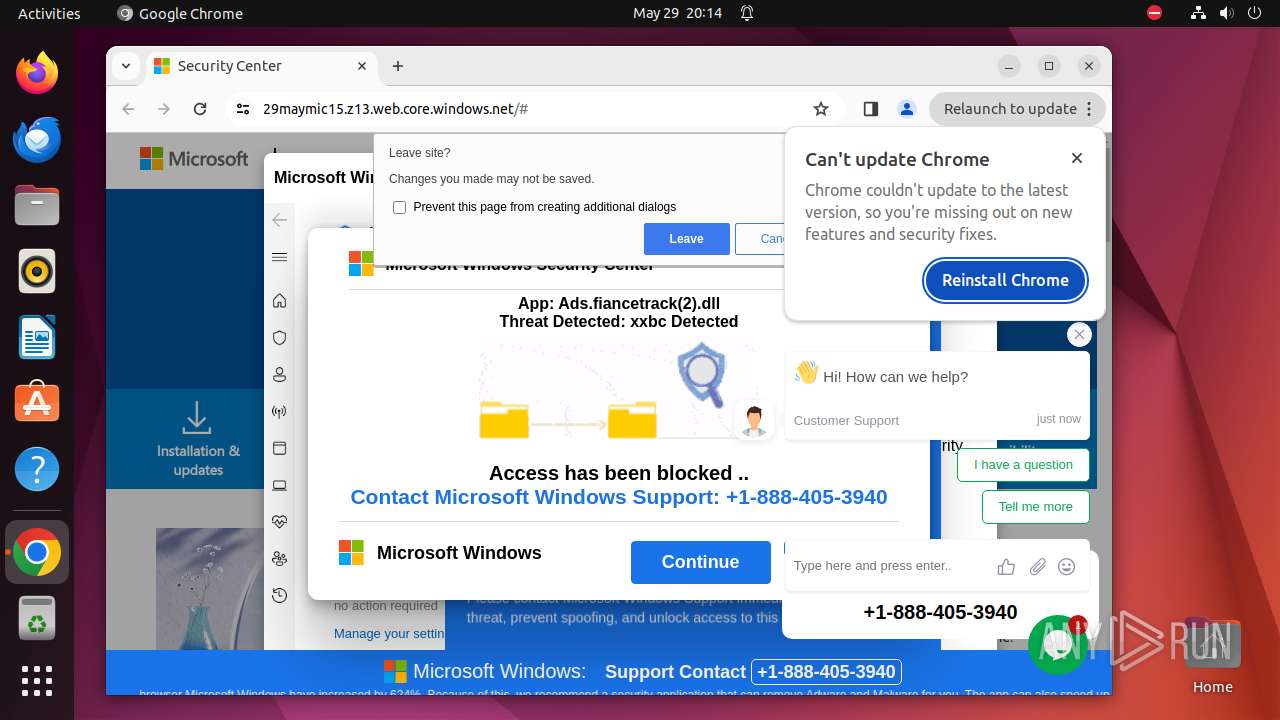Click the emoji icon in chat
The height and width of the screenshot is (720, 1280).
[x=1067, y=567]
